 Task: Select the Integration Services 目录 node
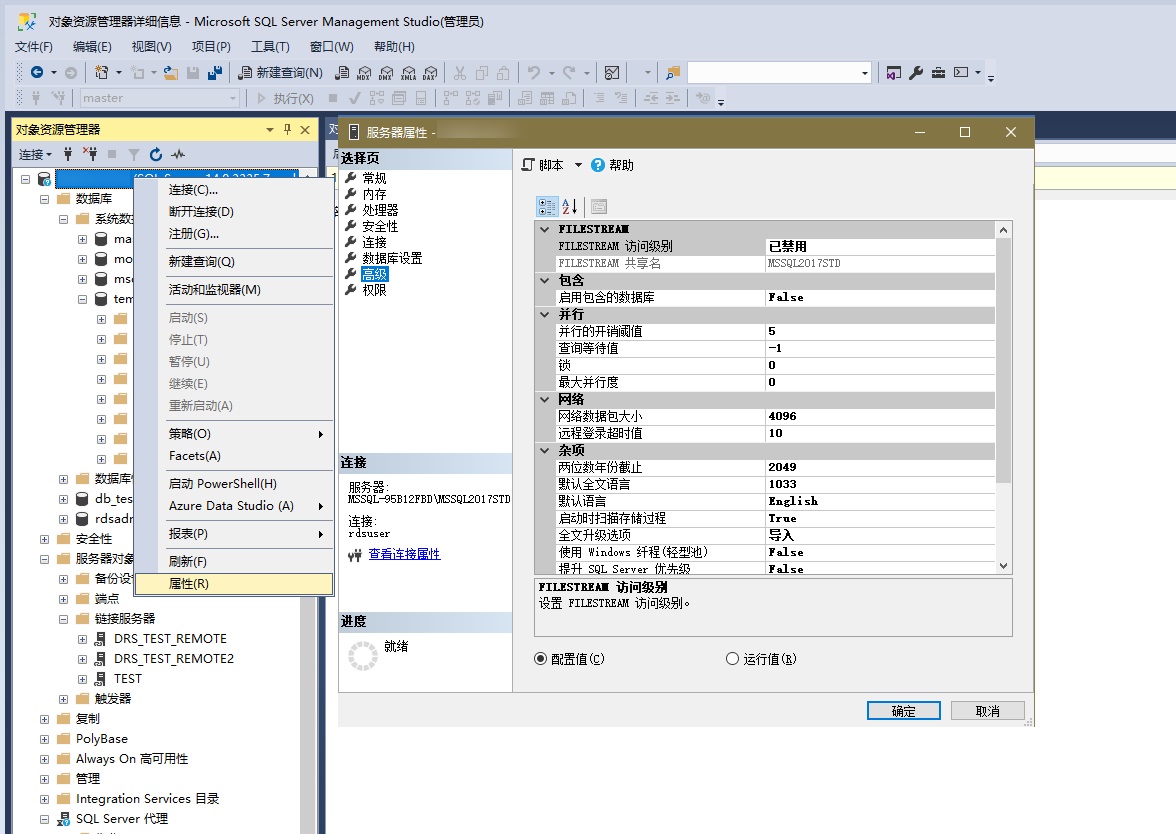147,799
